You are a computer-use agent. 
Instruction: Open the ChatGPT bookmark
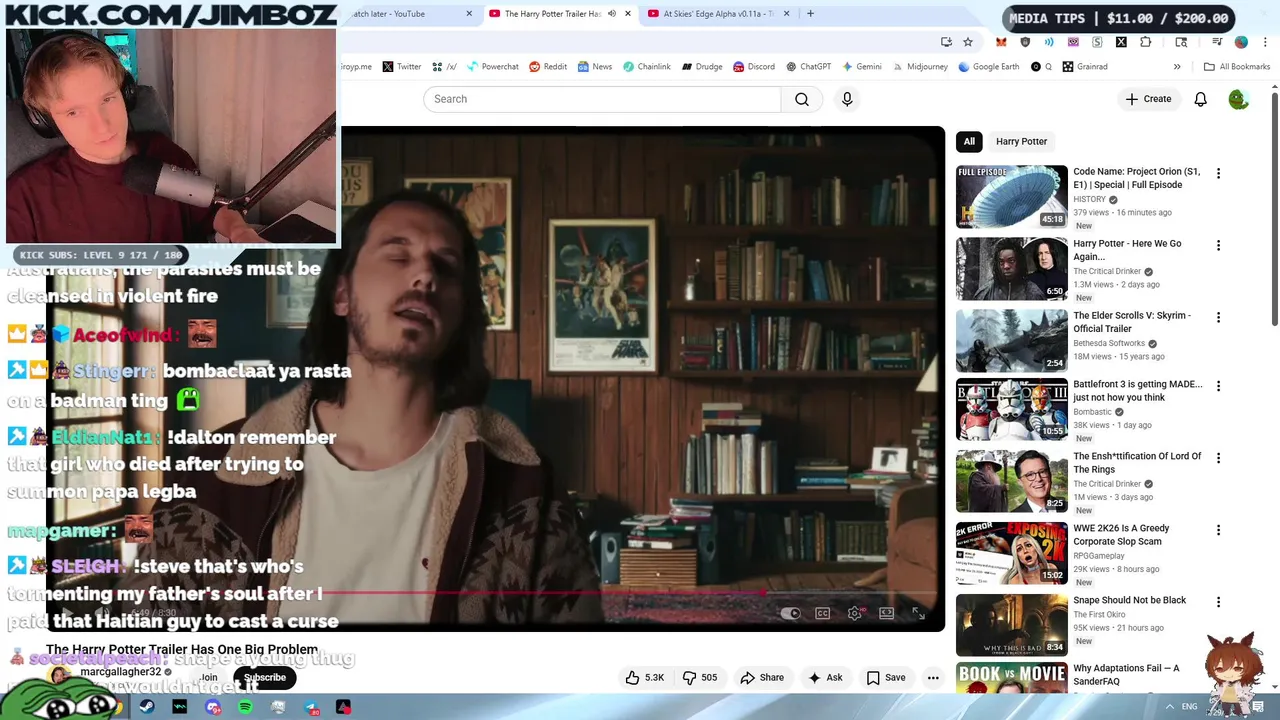click(x=808, y=67)
